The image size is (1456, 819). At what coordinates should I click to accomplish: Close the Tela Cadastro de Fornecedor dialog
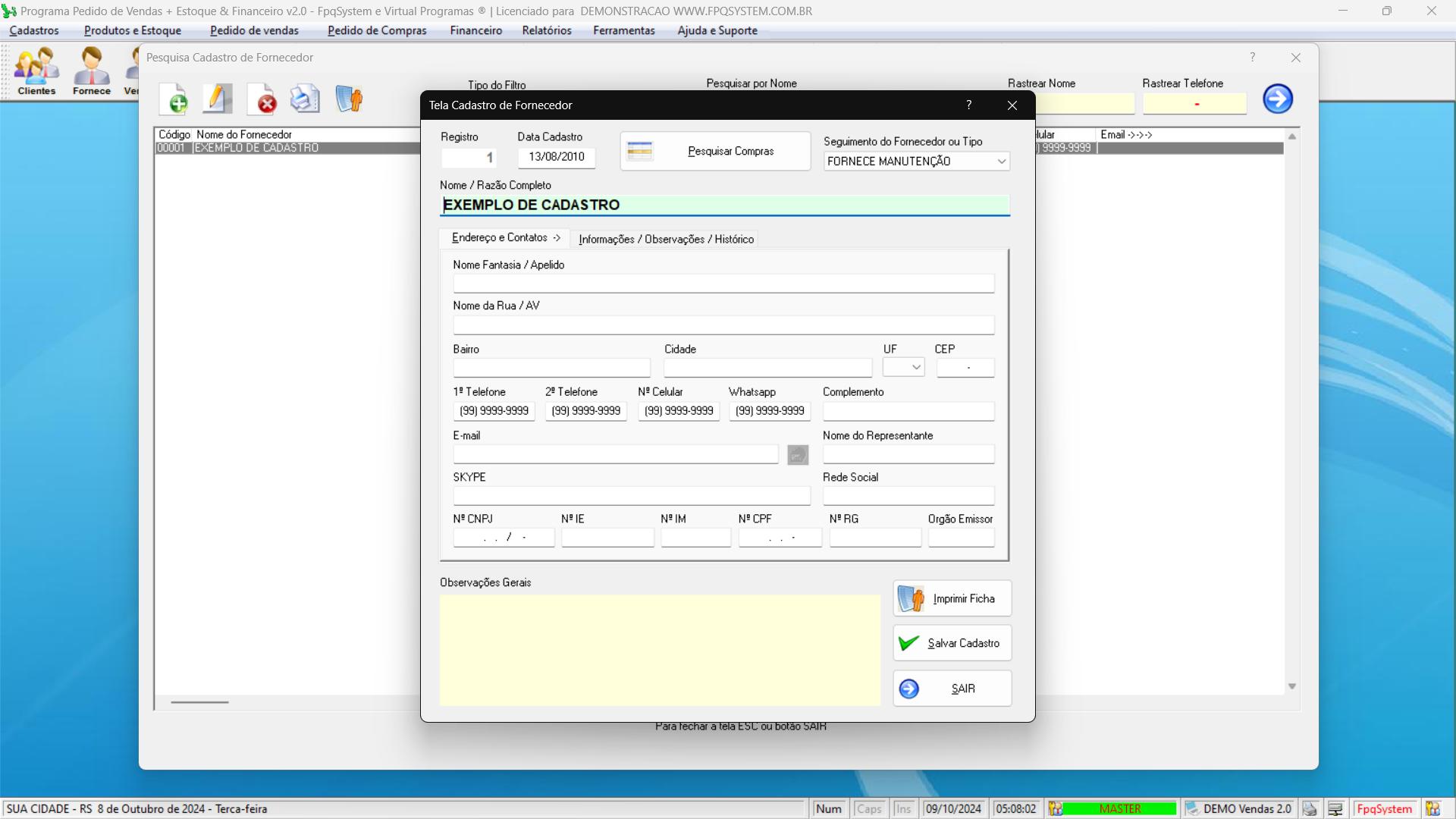tap(1012, 105)
